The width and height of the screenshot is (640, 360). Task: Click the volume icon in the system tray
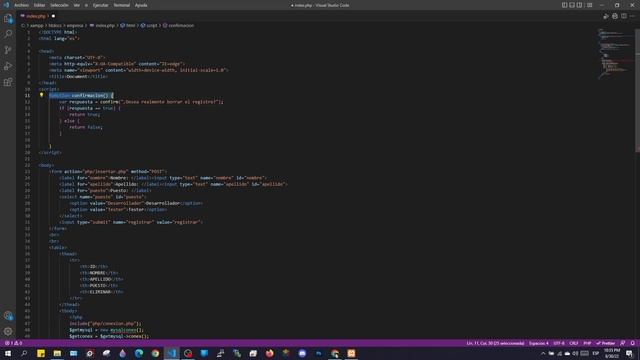click(576, 353)
